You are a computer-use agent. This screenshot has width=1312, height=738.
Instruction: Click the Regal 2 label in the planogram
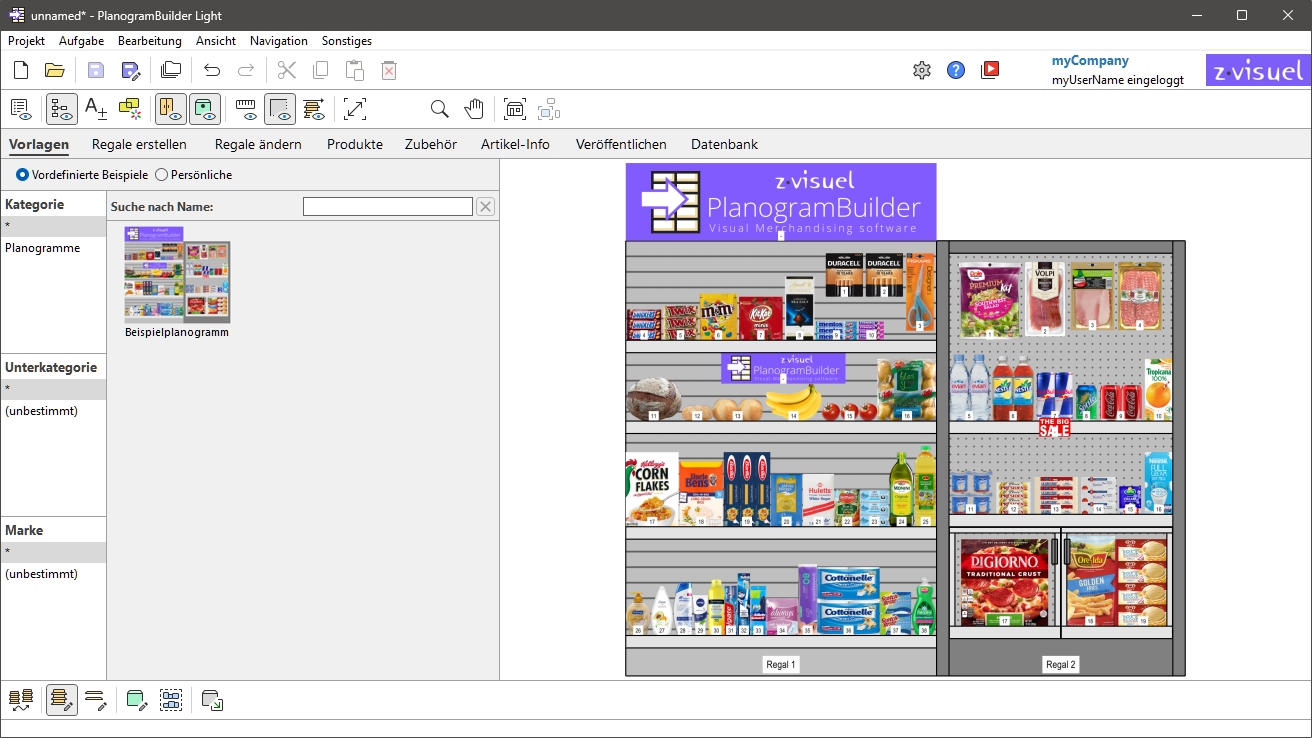[x=1061, y=664]
